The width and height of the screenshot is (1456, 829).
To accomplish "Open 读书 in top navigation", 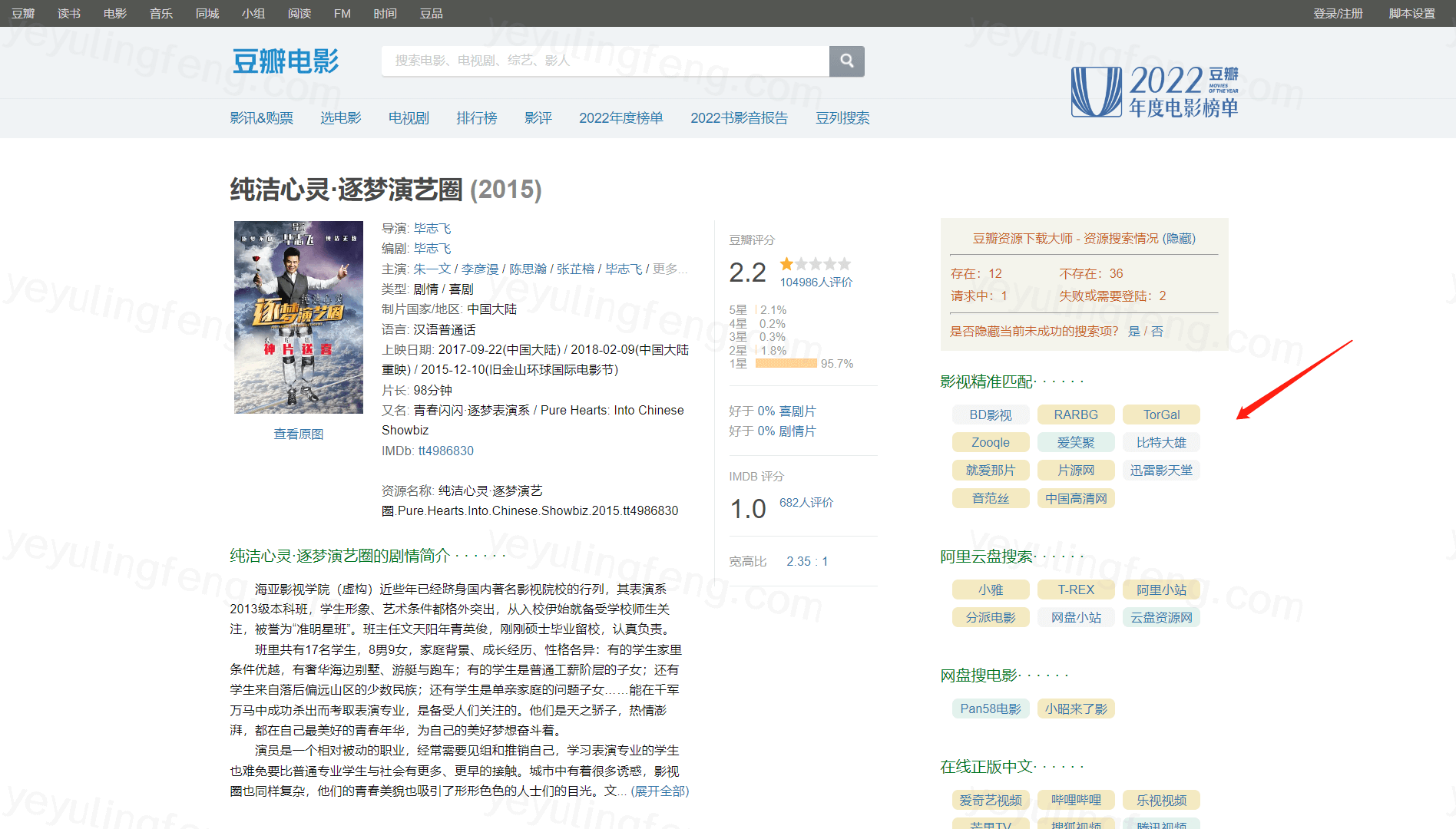I will [x=69, y=13].
